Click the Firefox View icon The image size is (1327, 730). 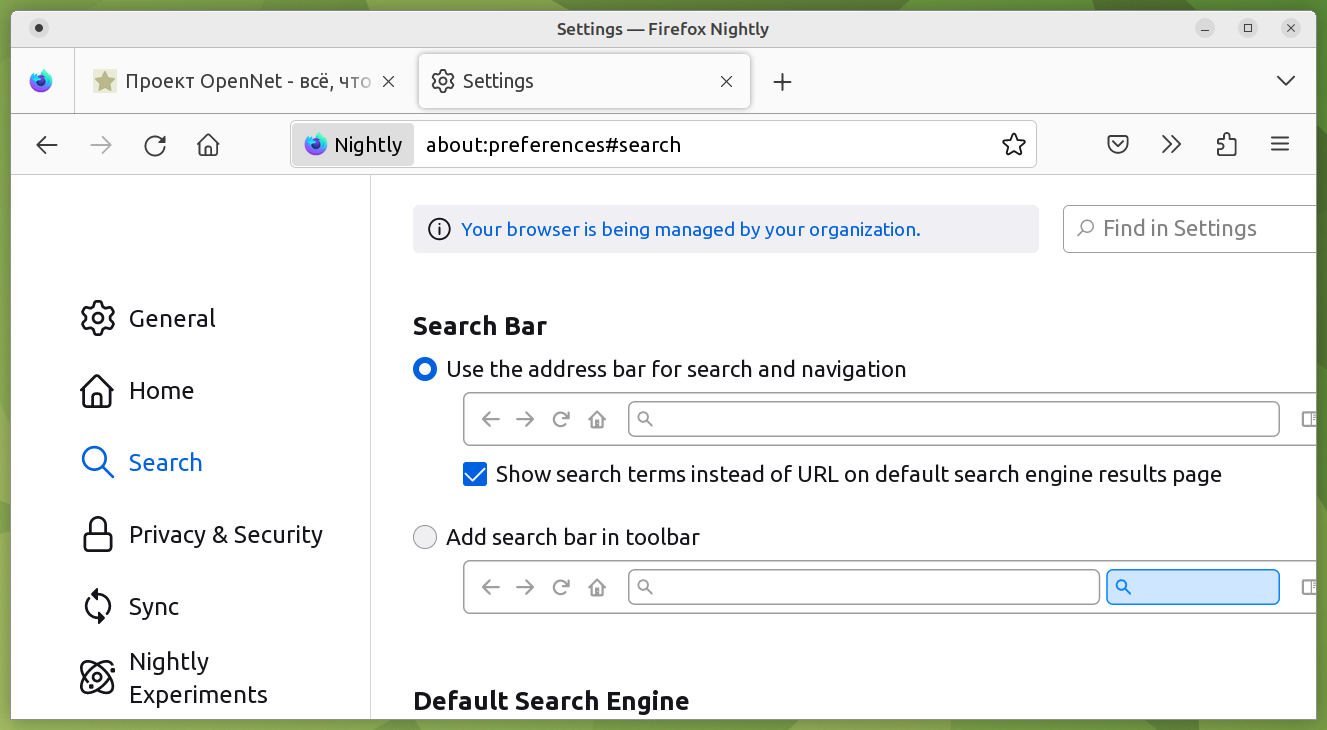click(x=41, y=81)
